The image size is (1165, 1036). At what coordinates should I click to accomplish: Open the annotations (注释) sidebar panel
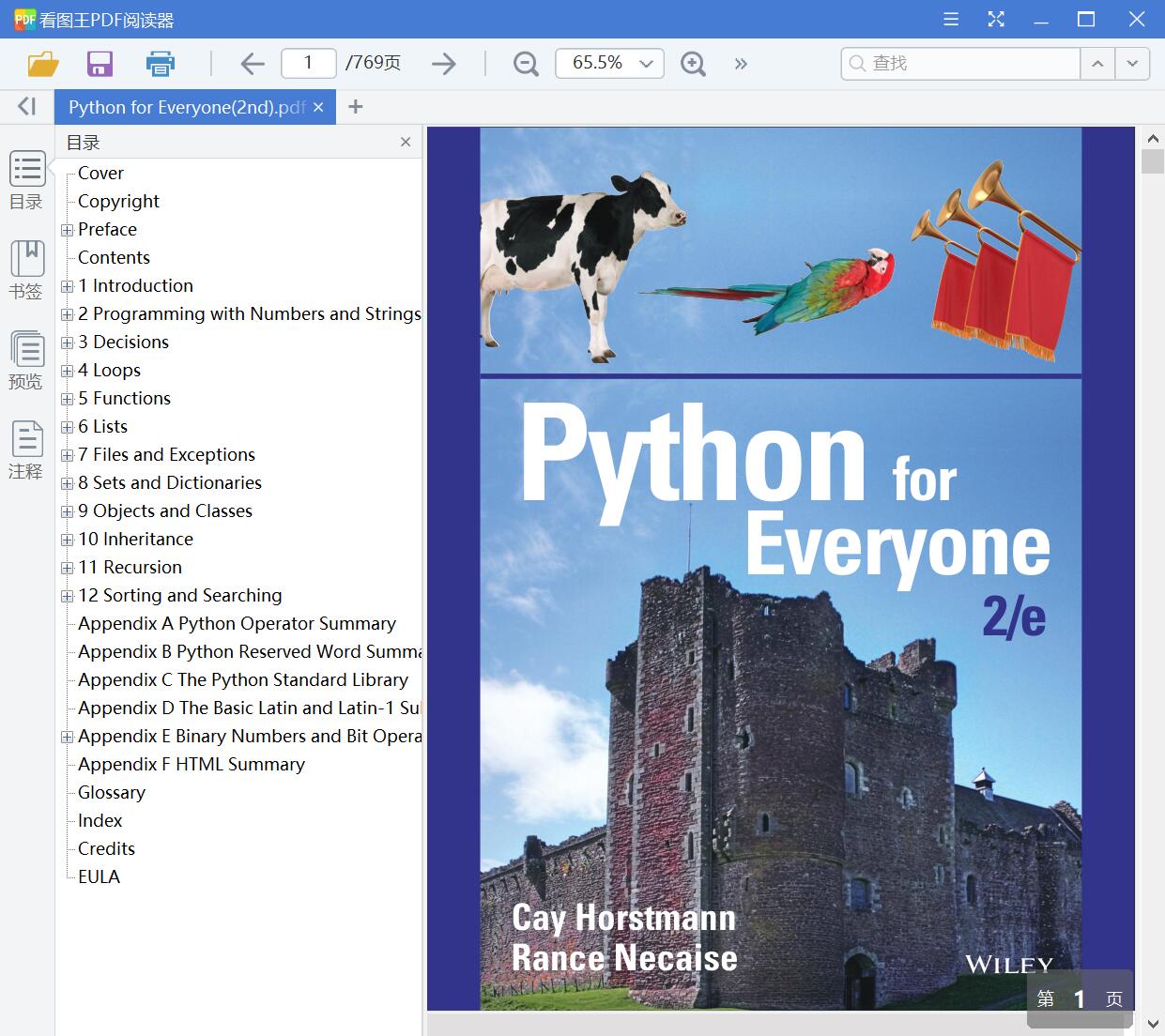click(27, 450)
